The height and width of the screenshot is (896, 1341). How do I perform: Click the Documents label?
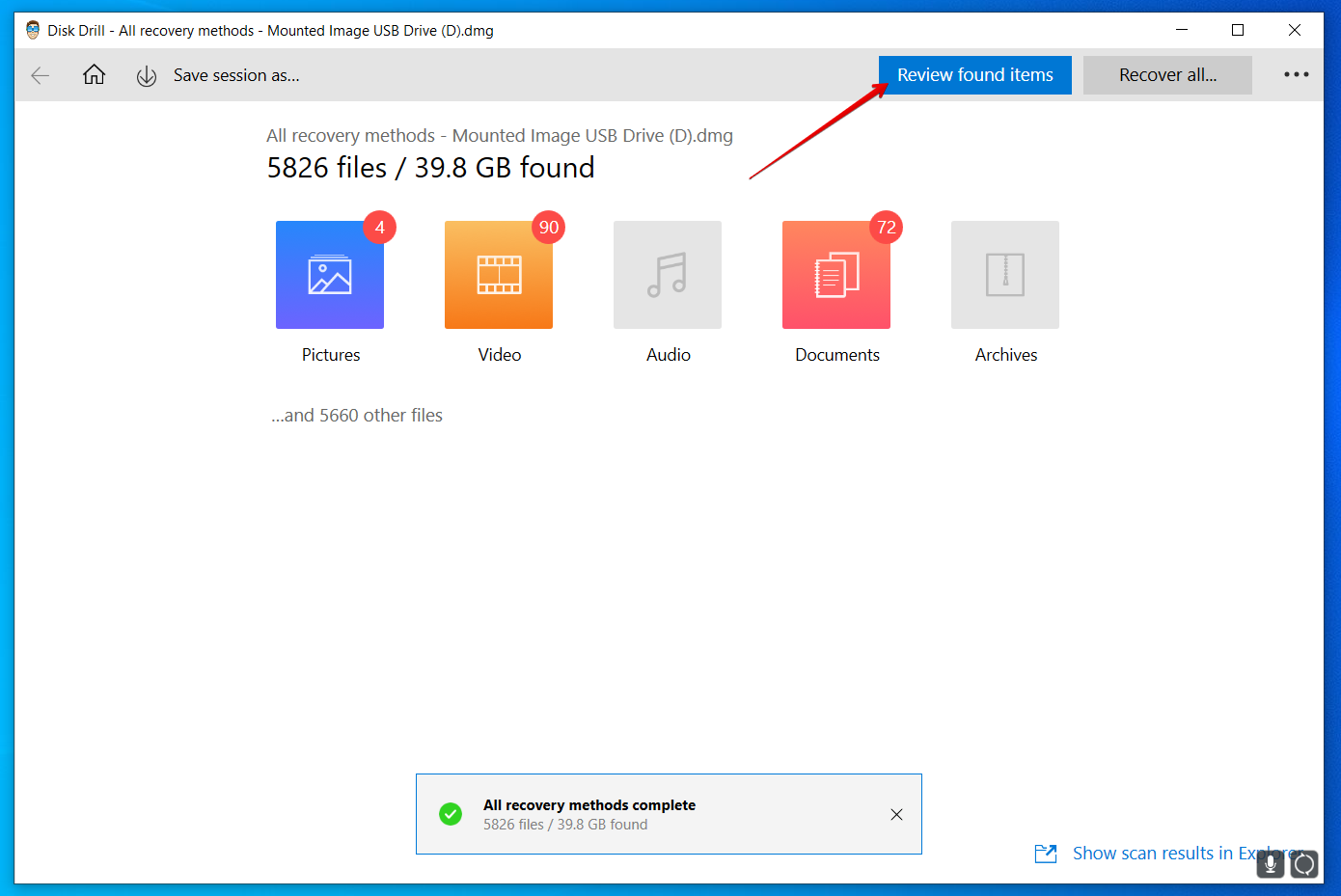tap(837, 355)
